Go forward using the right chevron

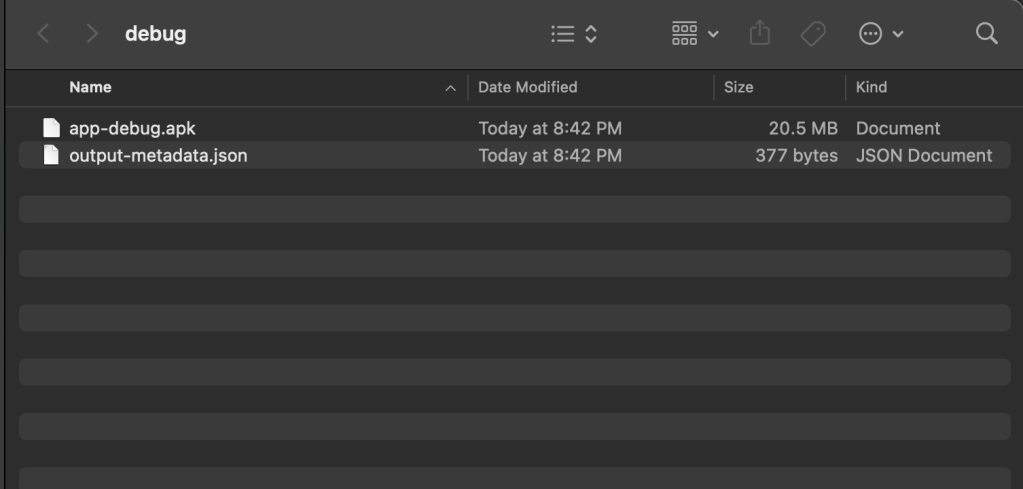point(92,34)
